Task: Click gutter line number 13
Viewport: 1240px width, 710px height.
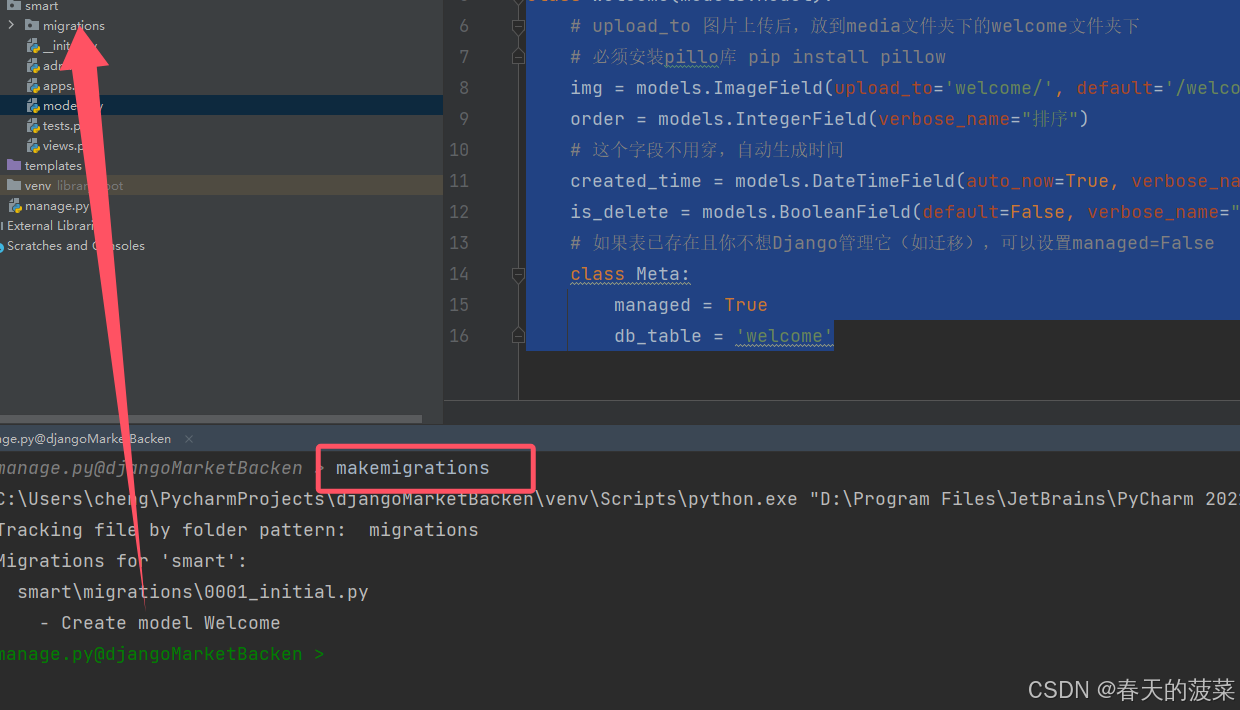Action: (458, 243)
